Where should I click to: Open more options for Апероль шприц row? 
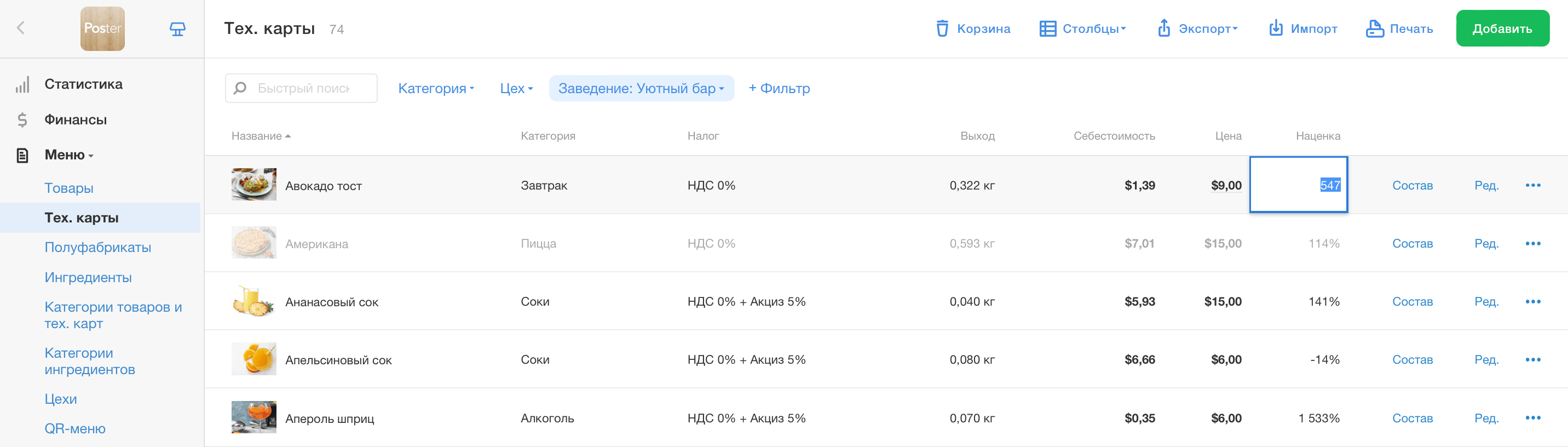click(1533, 418)
